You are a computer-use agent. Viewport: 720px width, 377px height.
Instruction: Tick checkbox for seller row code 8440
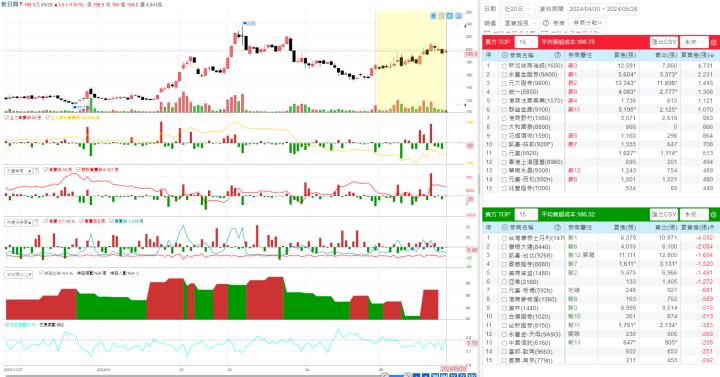pos(504,247)
